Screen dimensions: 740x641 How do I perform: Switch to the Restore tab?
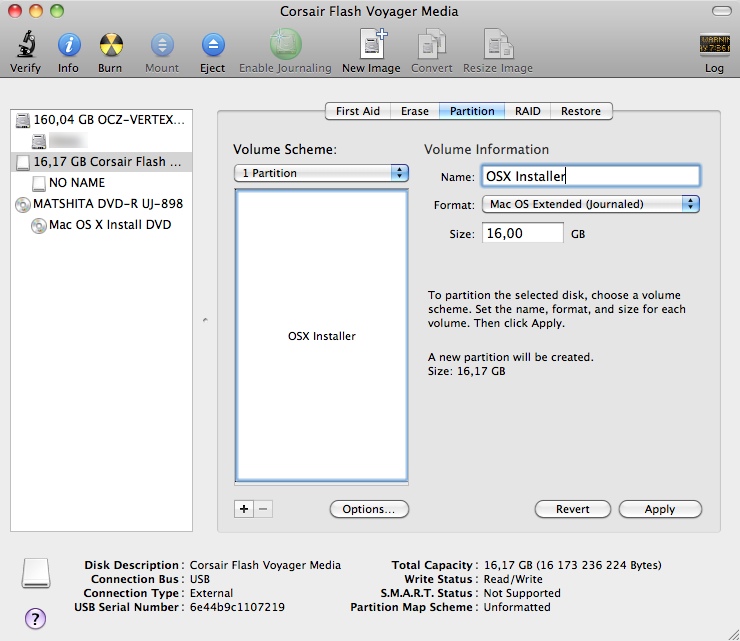click(581, 111)
